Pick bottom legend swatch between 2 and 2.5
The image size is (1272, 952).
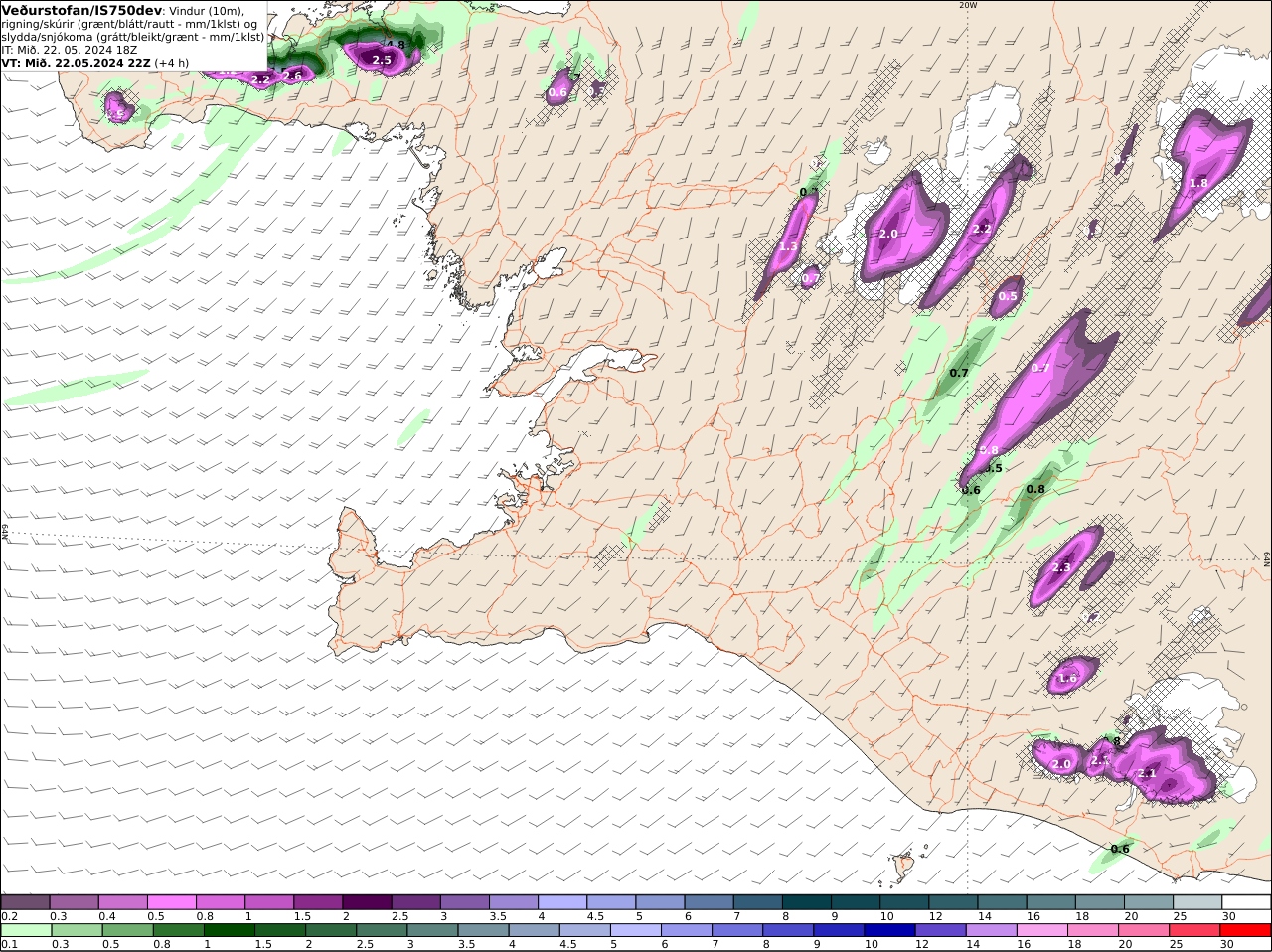pos(330,930)
